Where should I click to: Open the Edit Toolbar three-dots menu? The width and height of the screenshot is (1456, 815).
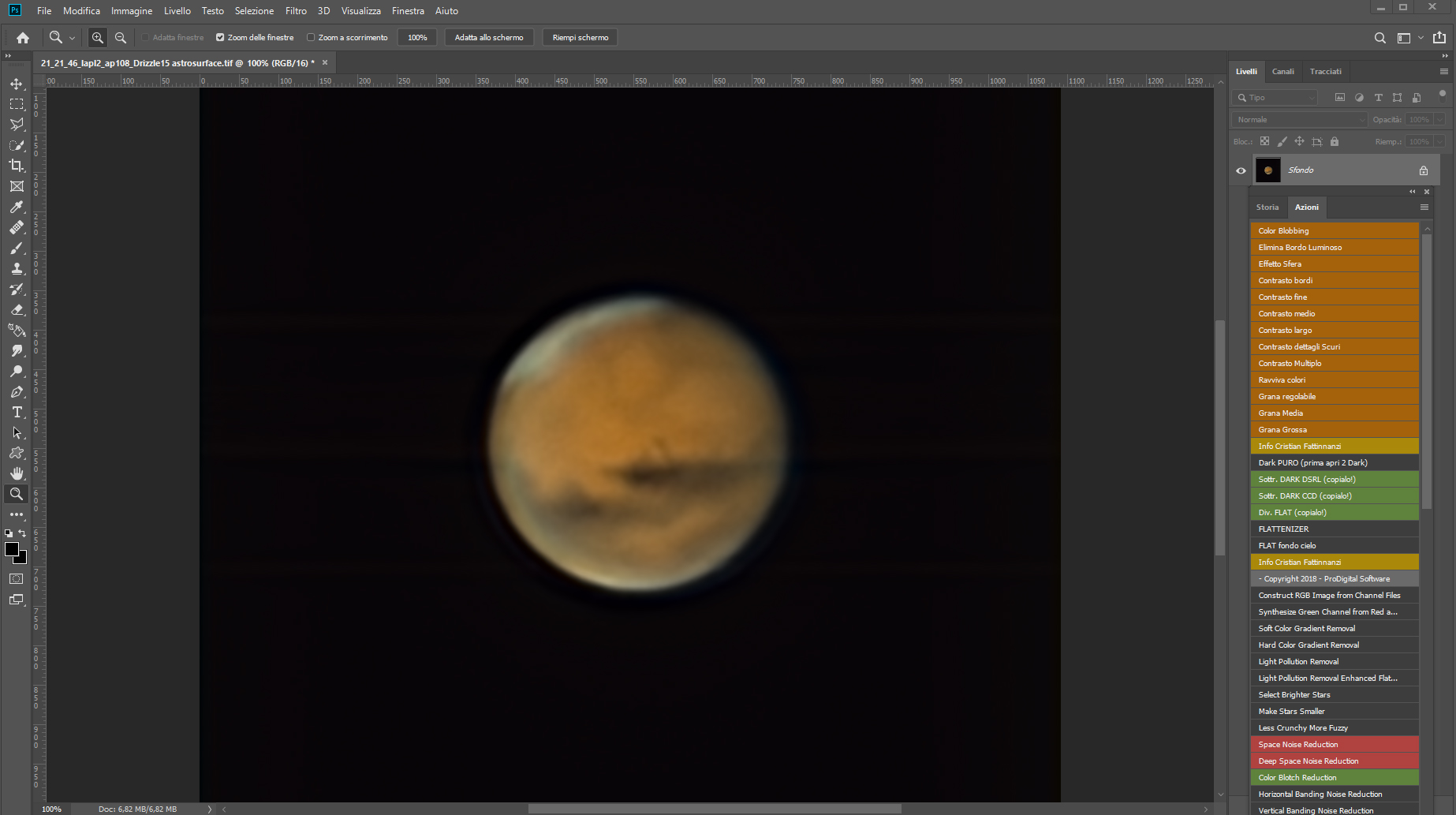coord(17,514)
